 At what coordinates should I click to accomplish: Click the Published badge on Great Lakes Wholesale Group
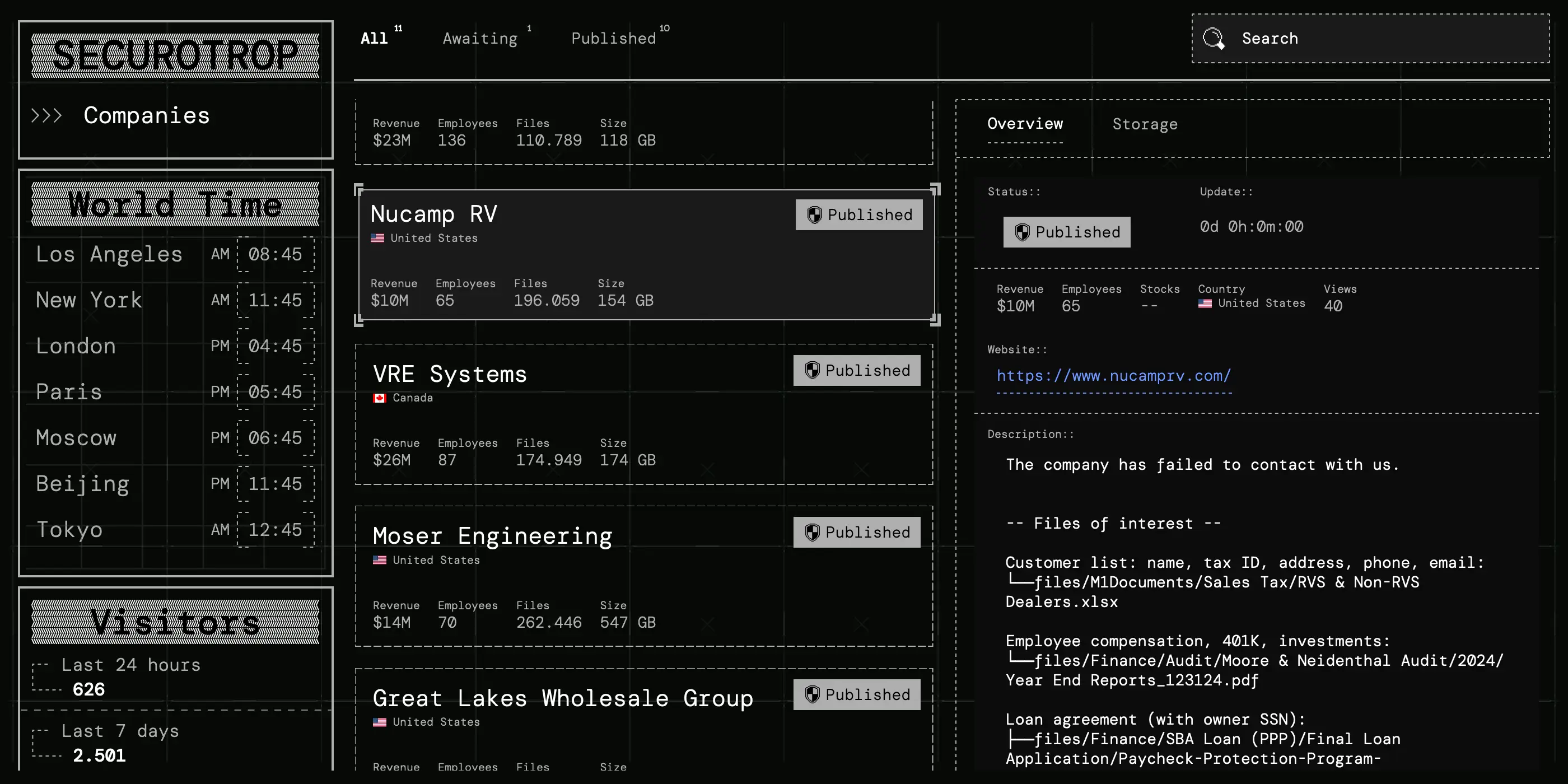click(x=856, y=694)
